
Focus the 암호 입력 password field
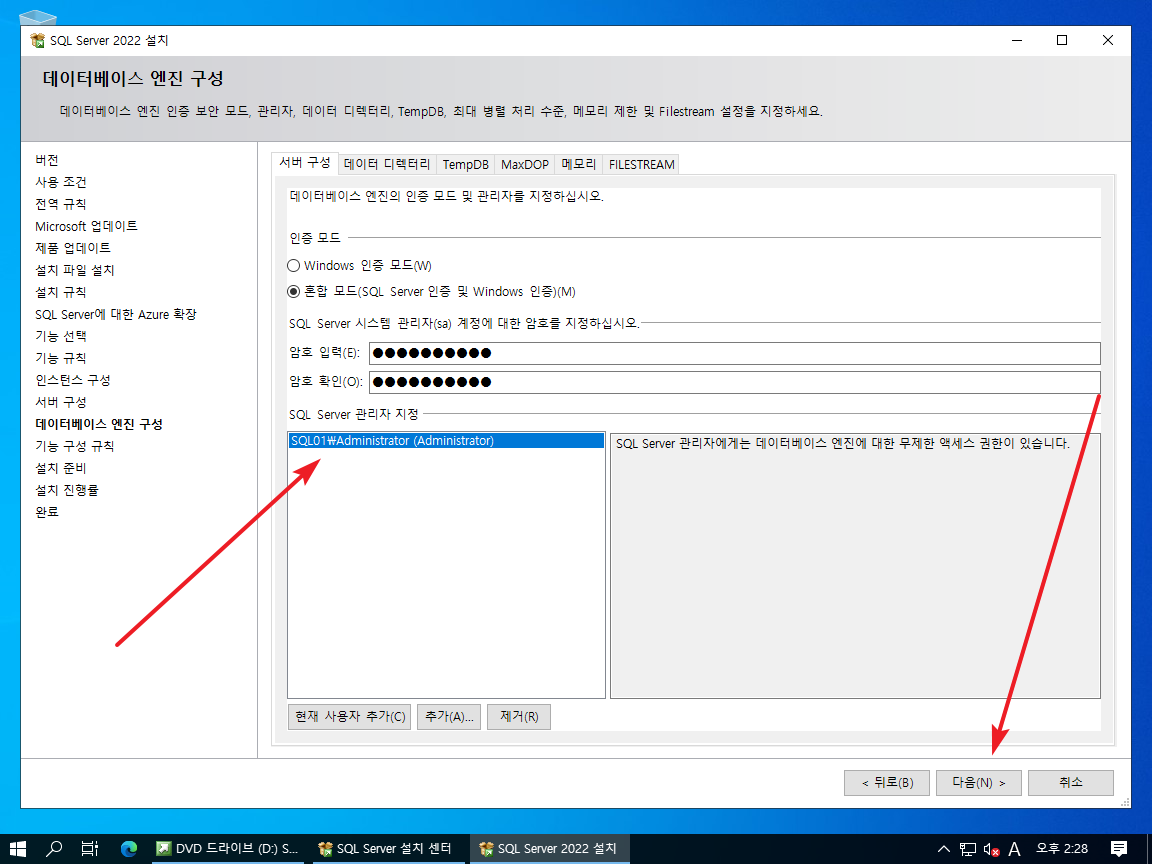pyautogui.click(x=735, y=353)
